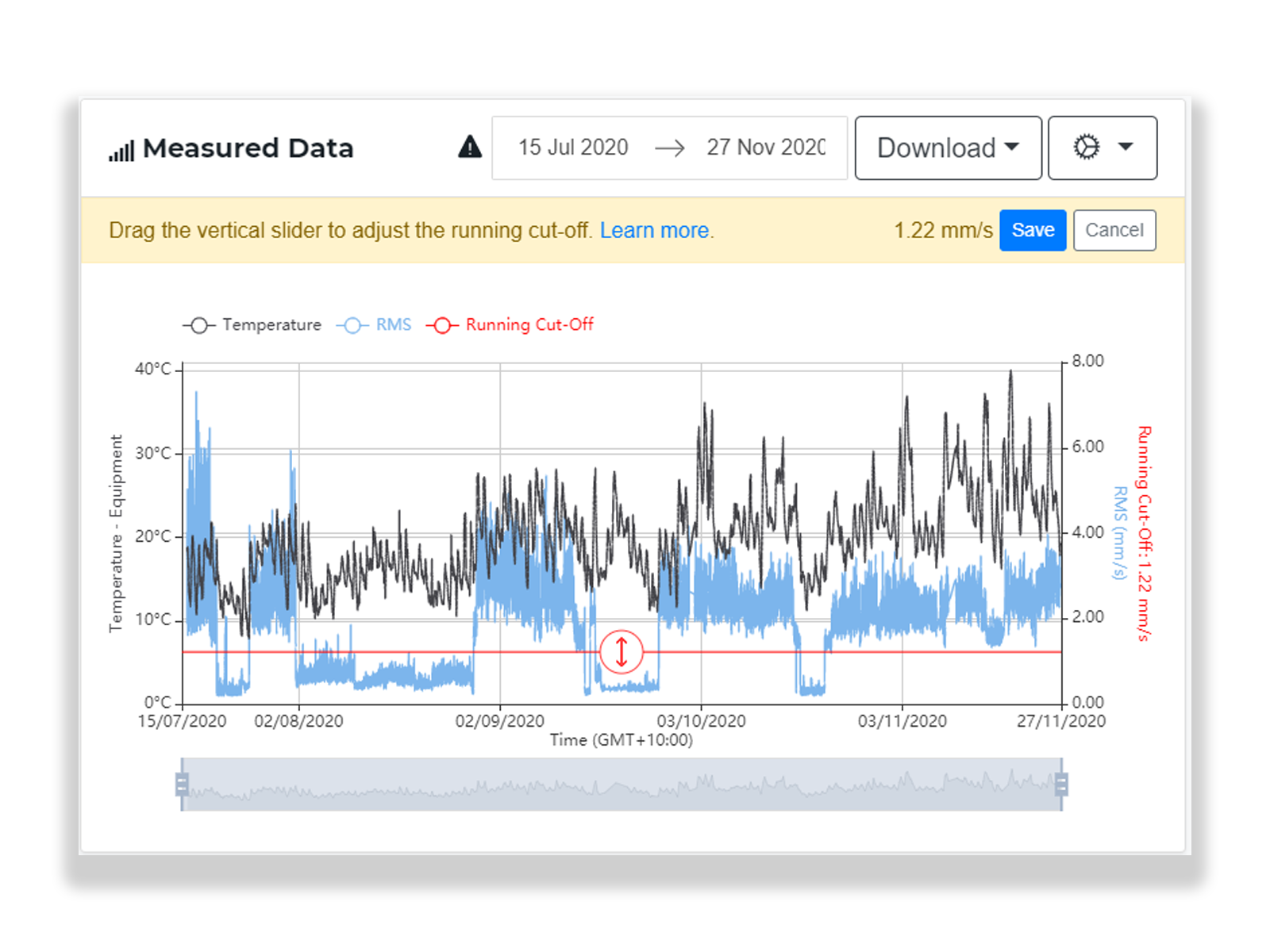1270x952 pixels.
Task: Click the right range navigator handle
Action: [x=1061, y=785]
